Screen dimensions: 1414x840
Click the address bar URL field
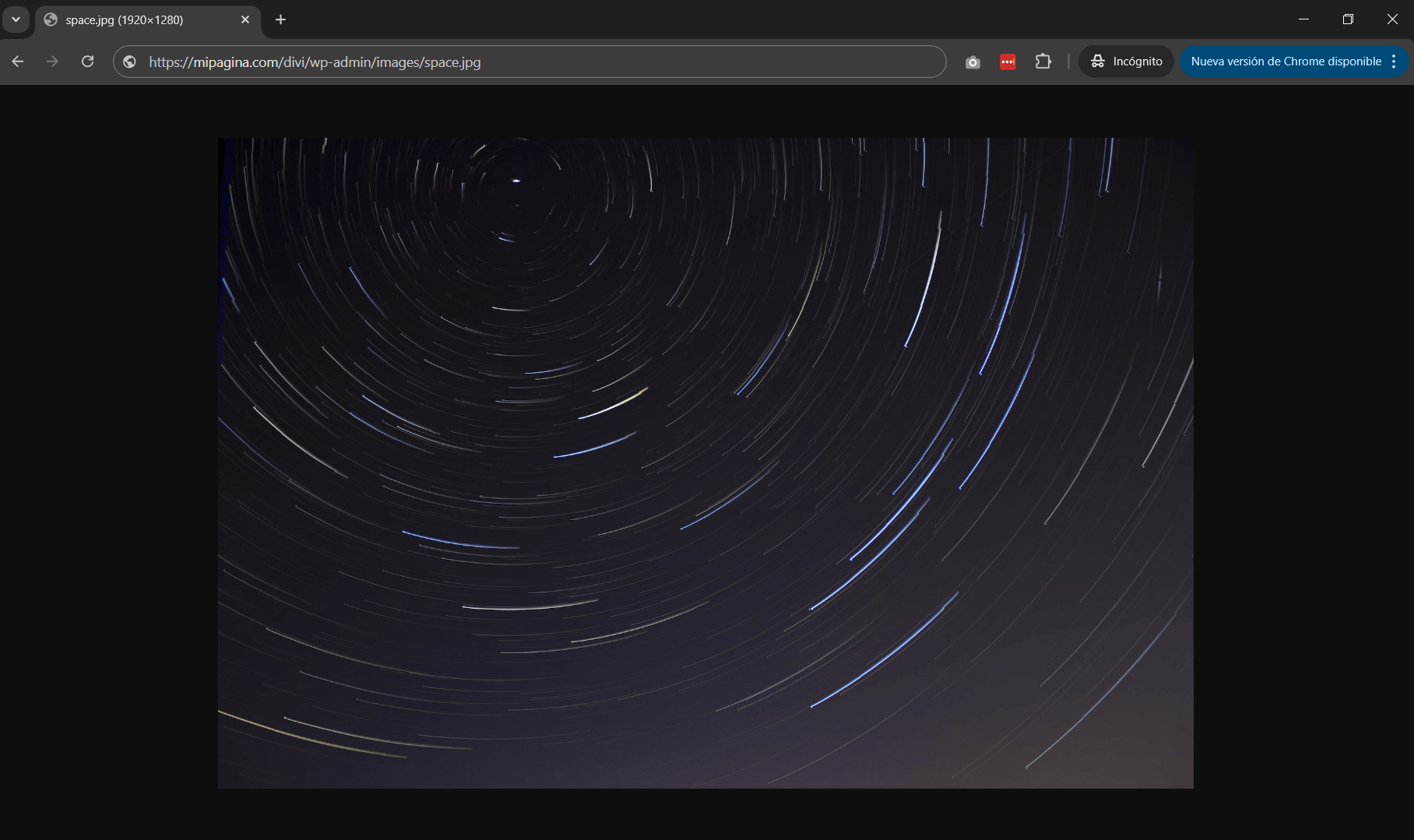click(x=529, y=62)
